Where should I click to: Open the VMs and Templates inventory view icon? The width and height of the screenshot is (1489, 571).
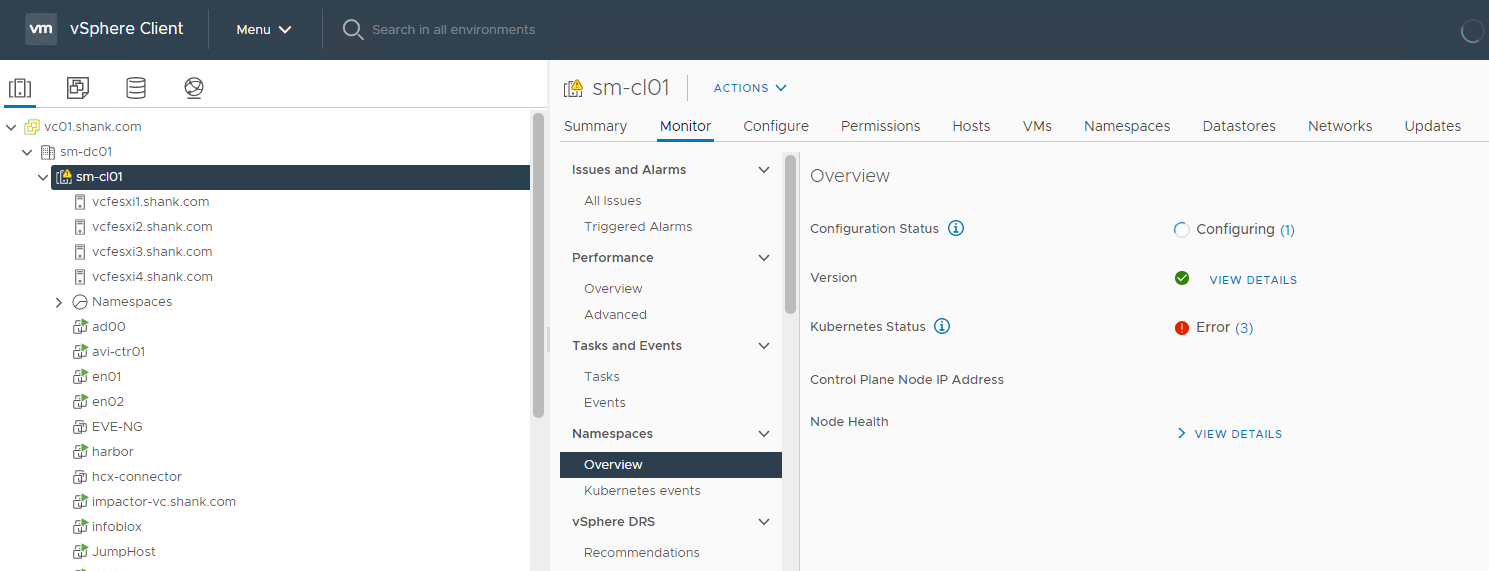click(78, 88)
